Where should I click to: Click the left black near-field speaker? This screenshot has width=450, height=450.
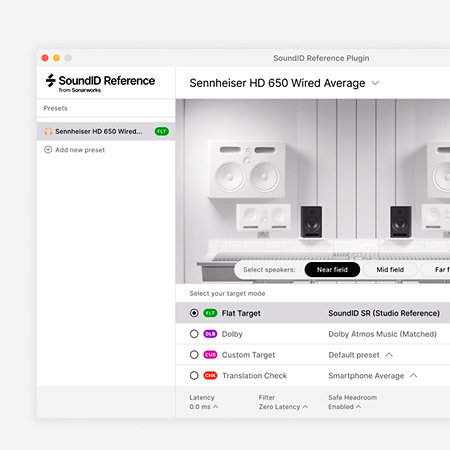[311, 222]
